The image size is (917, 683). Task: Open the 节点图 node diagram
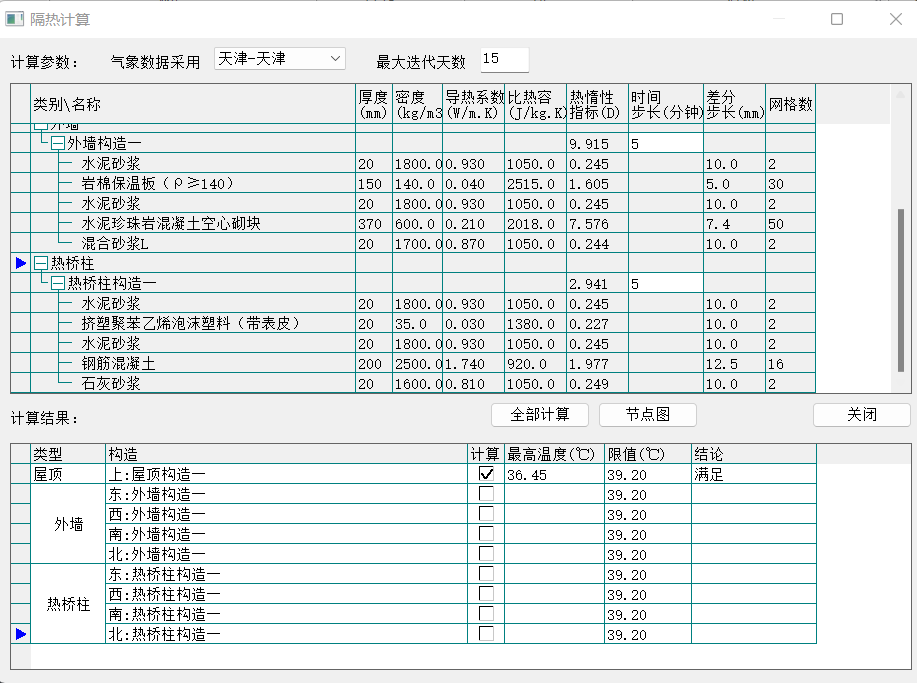click(647, 415)
